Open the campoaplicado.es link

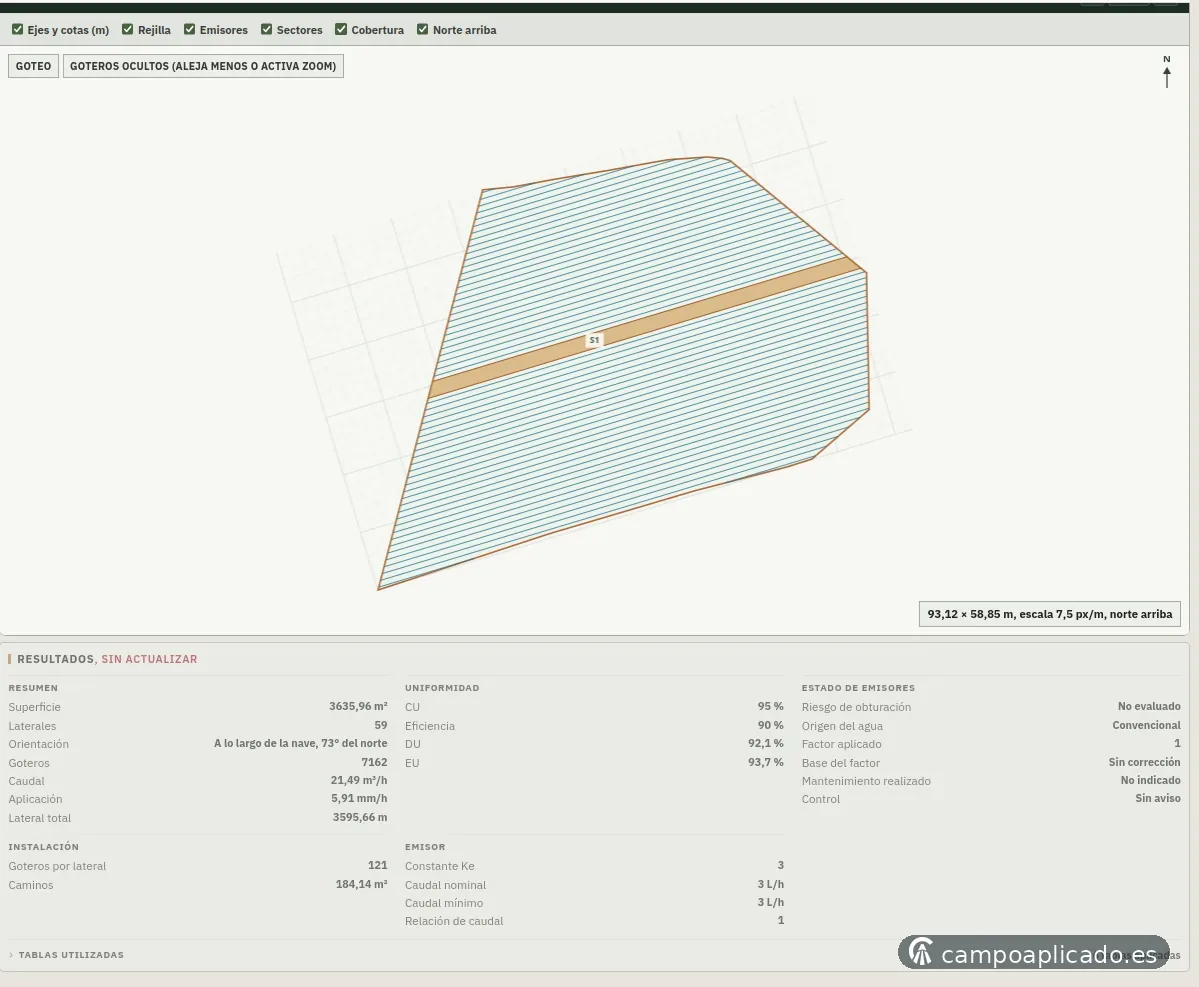click(x=1048, y=955)
